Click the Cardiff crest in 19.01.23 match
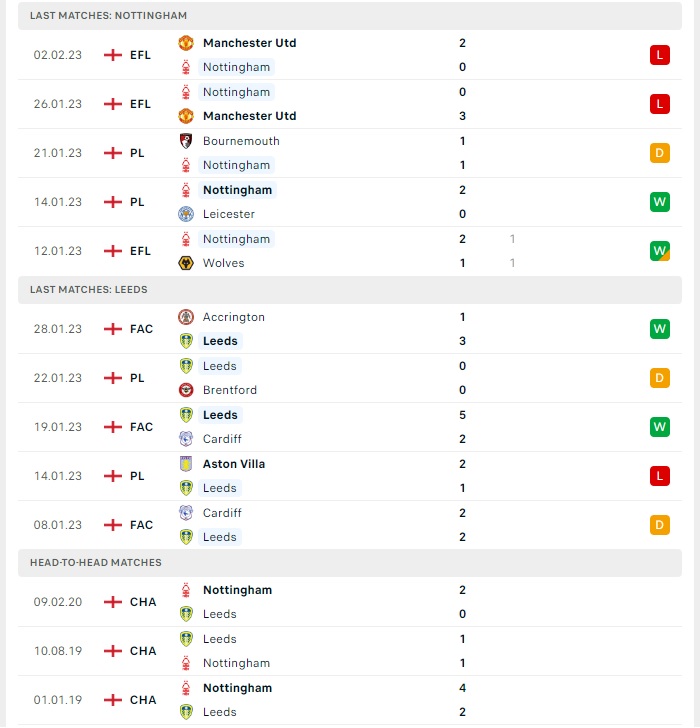 (186, 439)
